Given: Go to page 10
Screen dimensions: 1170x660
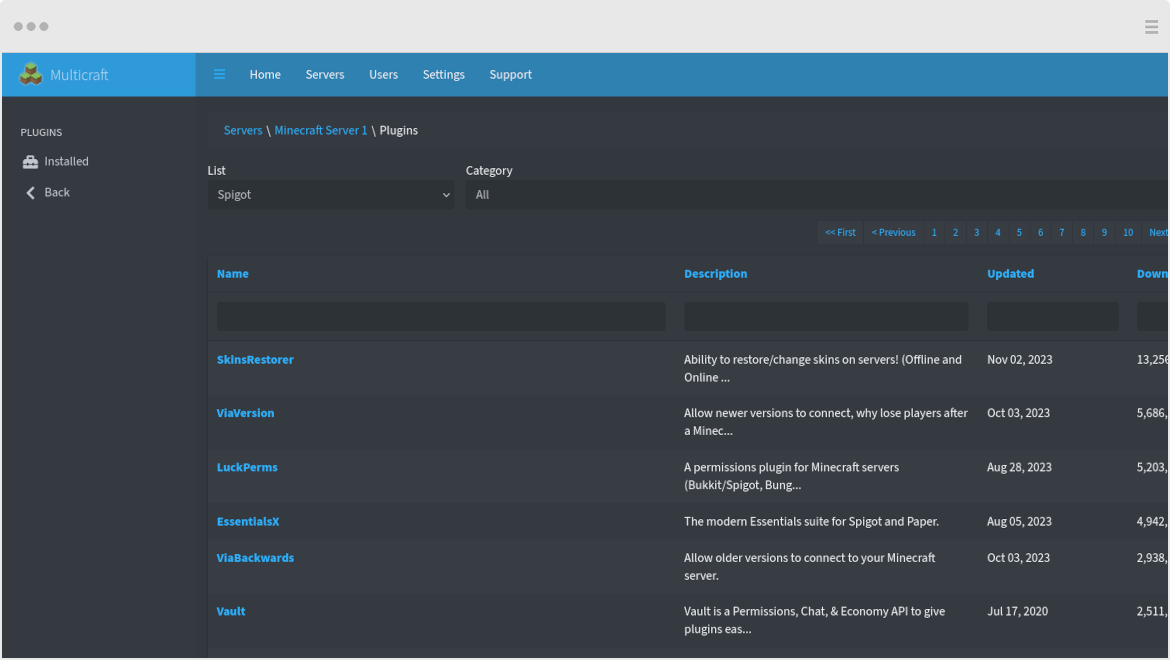Looking at the screenshot, I should (1127, 233).
